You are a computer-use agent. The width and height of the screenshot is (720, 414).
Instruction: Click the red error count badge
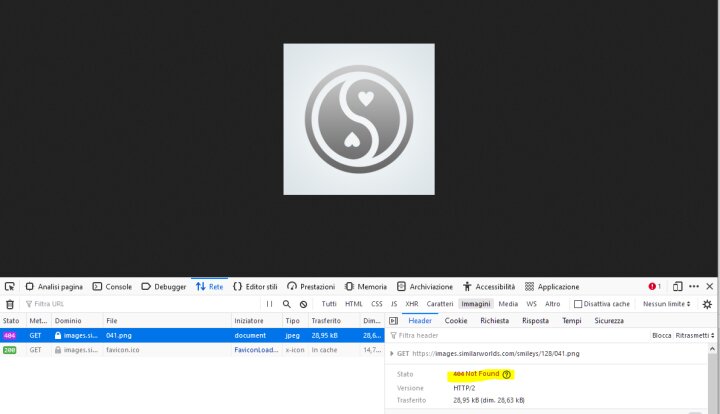[x=654, y=286]
